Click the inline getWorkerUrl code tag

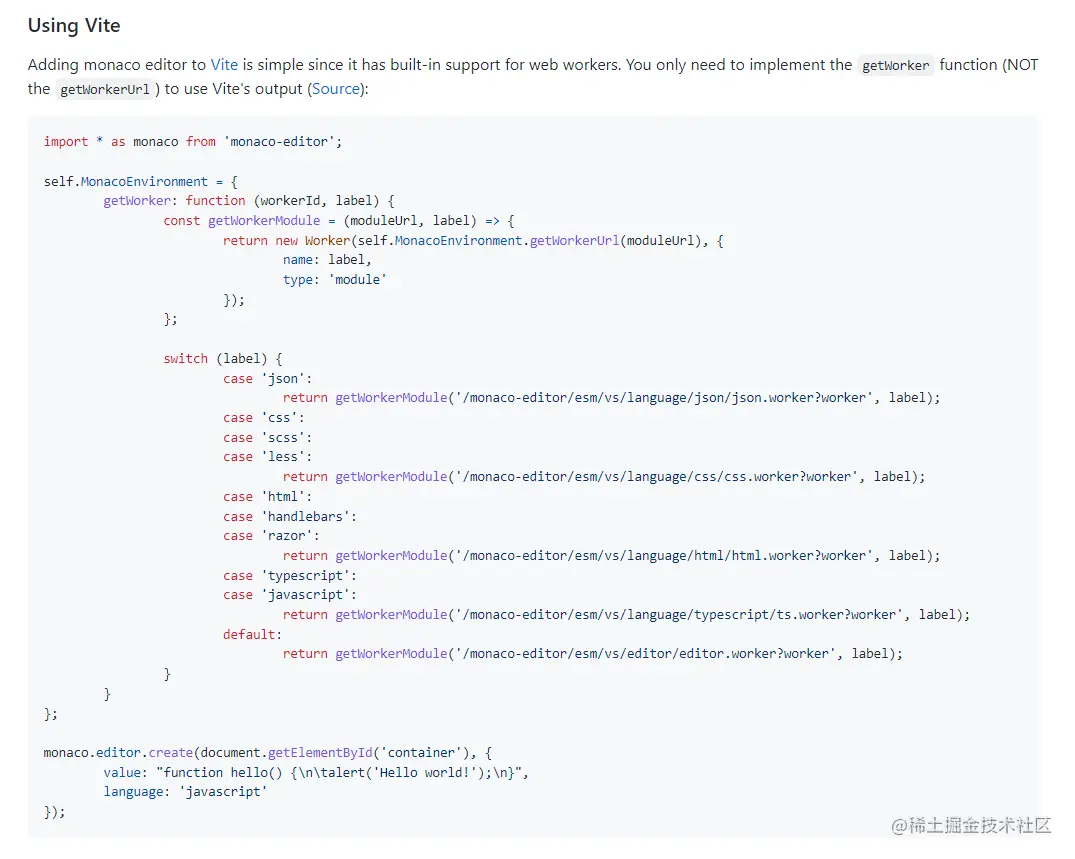105,90
